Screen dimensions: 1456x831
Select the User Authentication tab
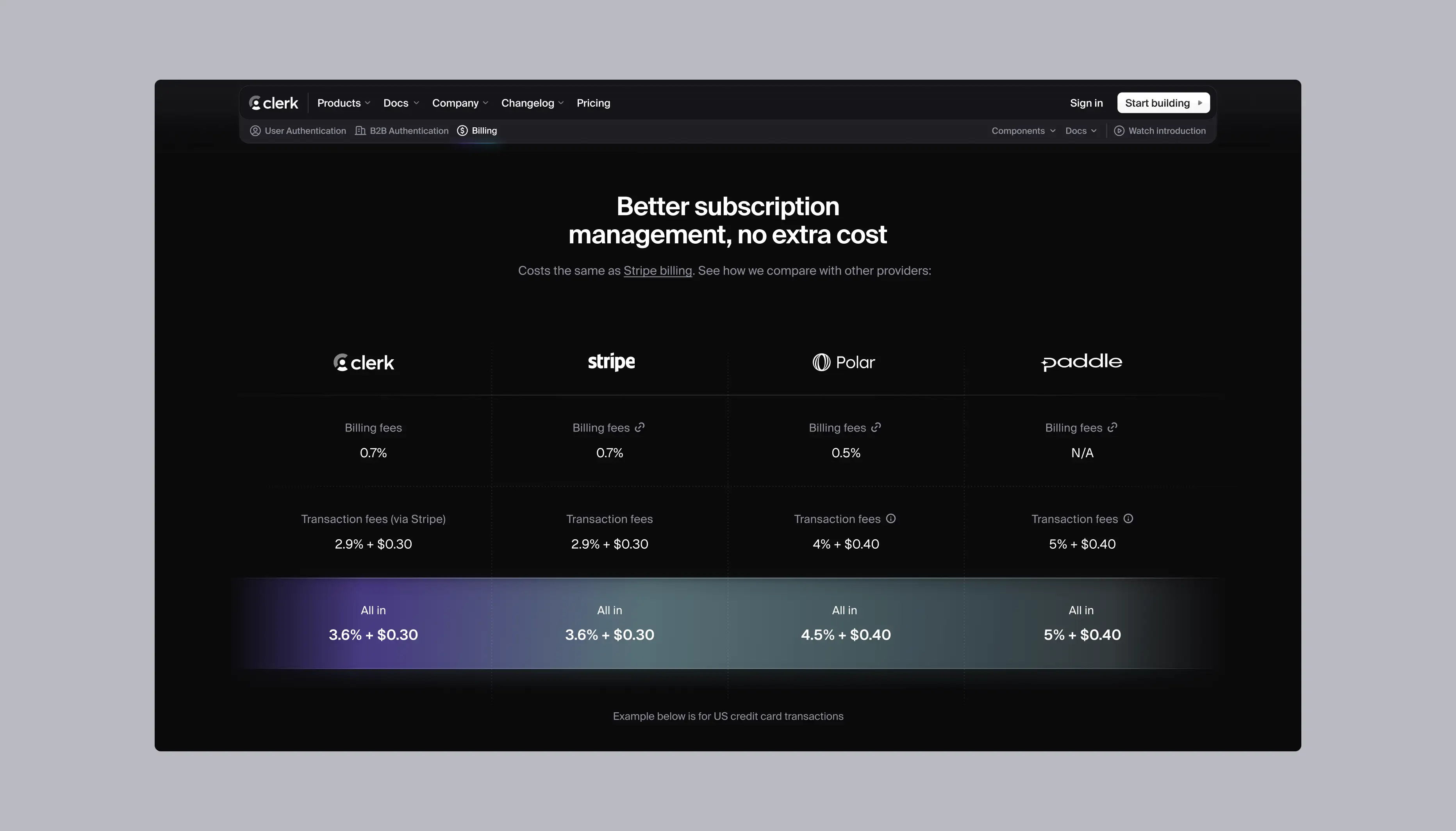pos(298,131)
